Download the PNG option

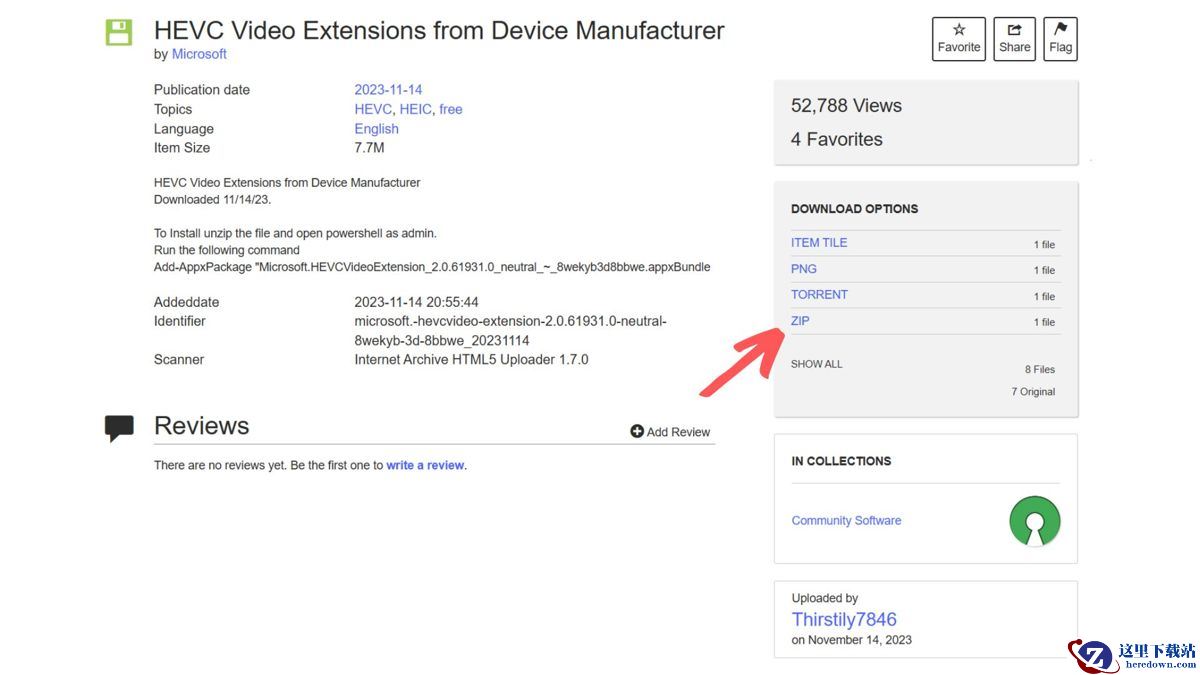coord(804,269)
